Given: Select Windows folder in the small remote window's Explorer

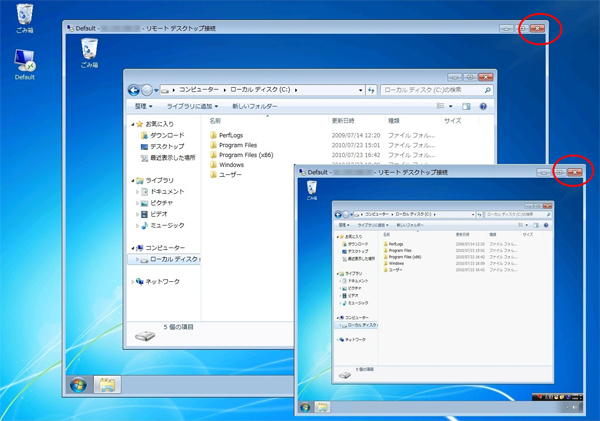Looking at the screenshot, I should pos(394,263).
